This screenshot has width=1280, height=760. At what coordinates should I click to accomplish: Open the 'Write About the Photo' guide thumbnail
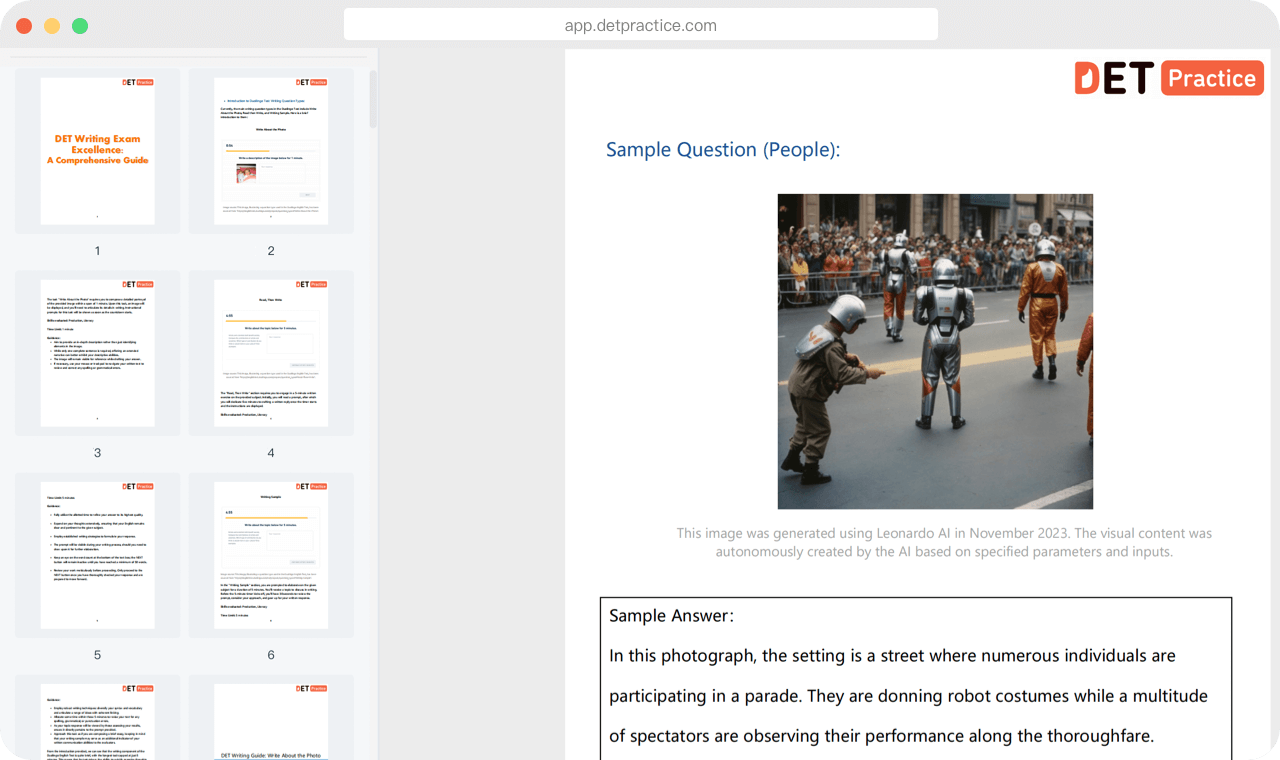tap(270, 720)
